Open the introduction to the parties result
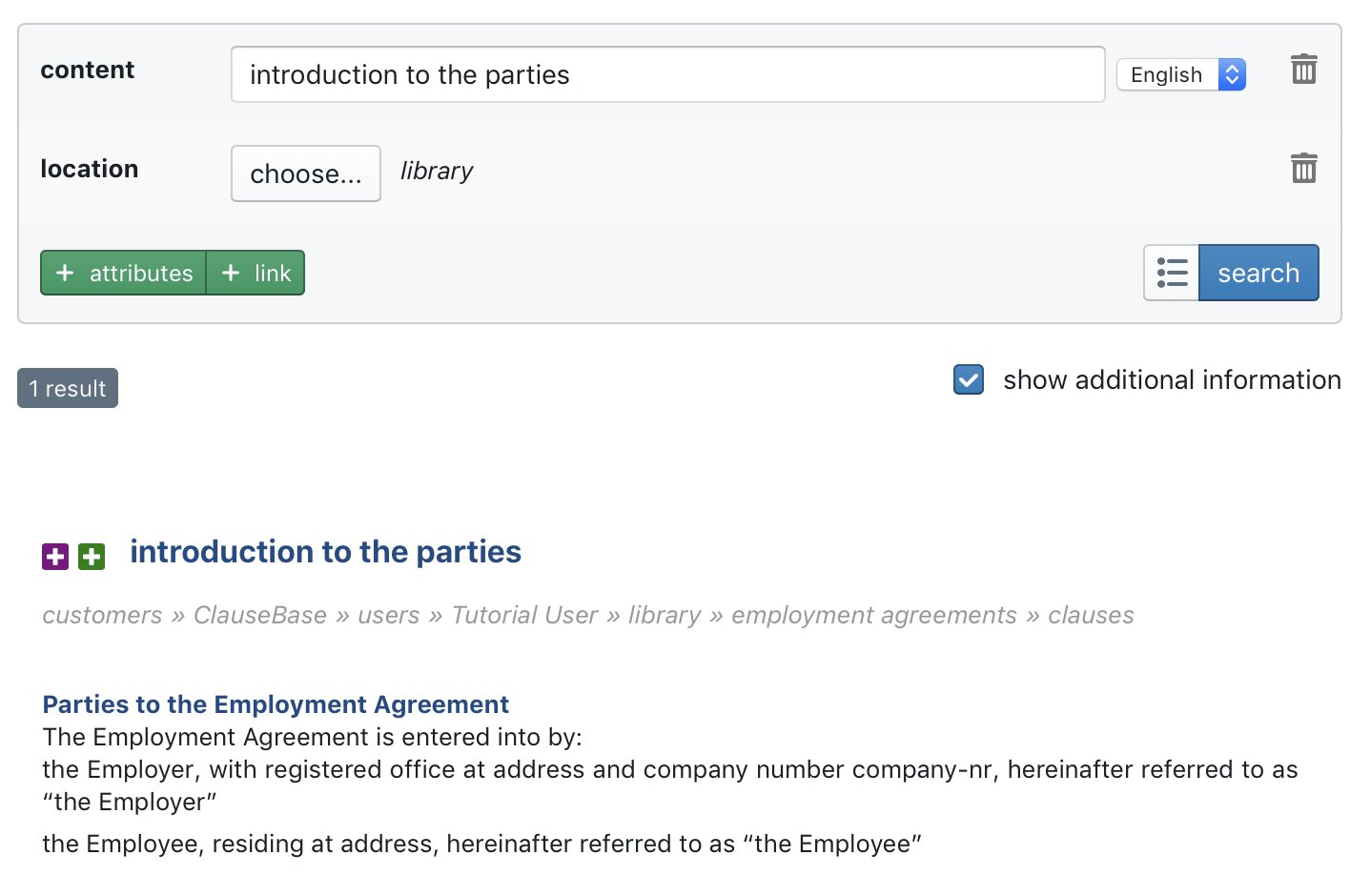This screenshot has width=1350, height=896. click(326, 552)
